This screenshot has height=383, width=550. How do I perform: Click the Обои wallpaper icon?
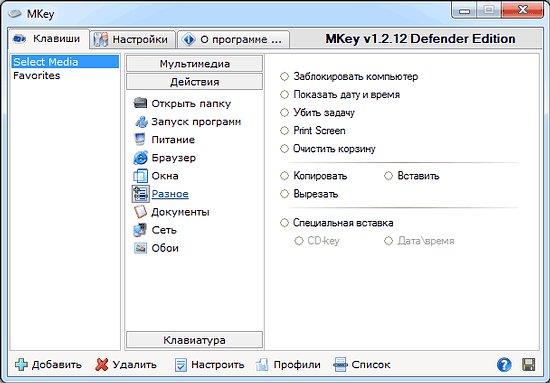tap(140, 248)
